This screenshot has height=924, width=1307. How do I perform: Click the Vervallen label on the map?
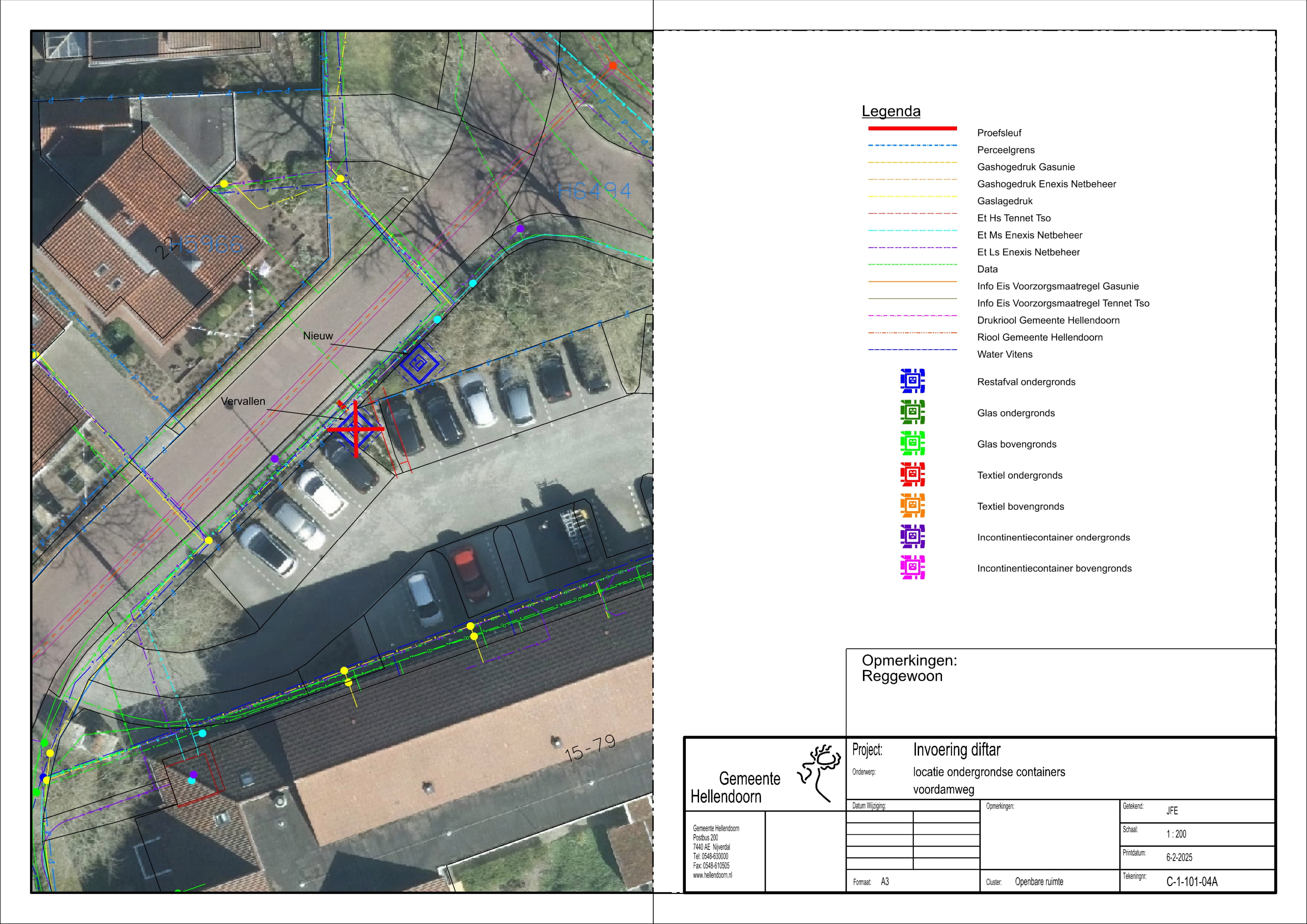(243, 401)
